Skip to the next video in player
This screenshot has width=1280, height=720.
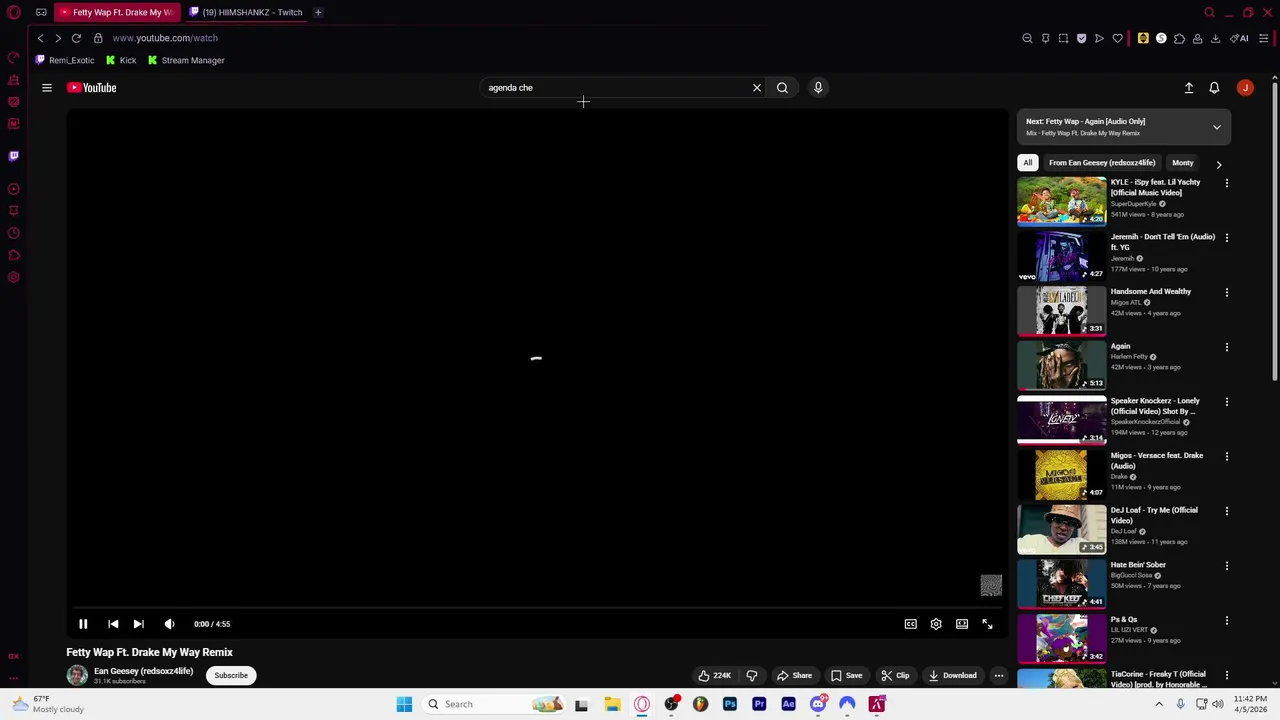[x=139, y=624]
